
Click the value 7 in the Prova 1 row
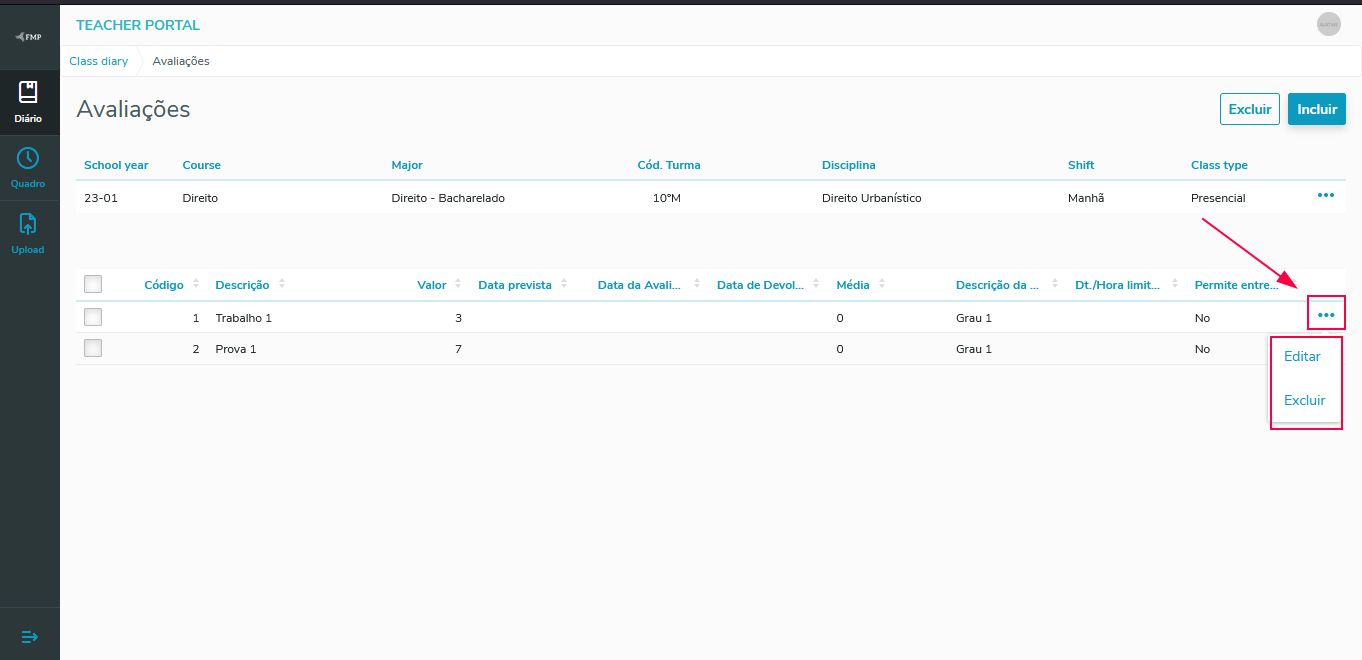458,349
